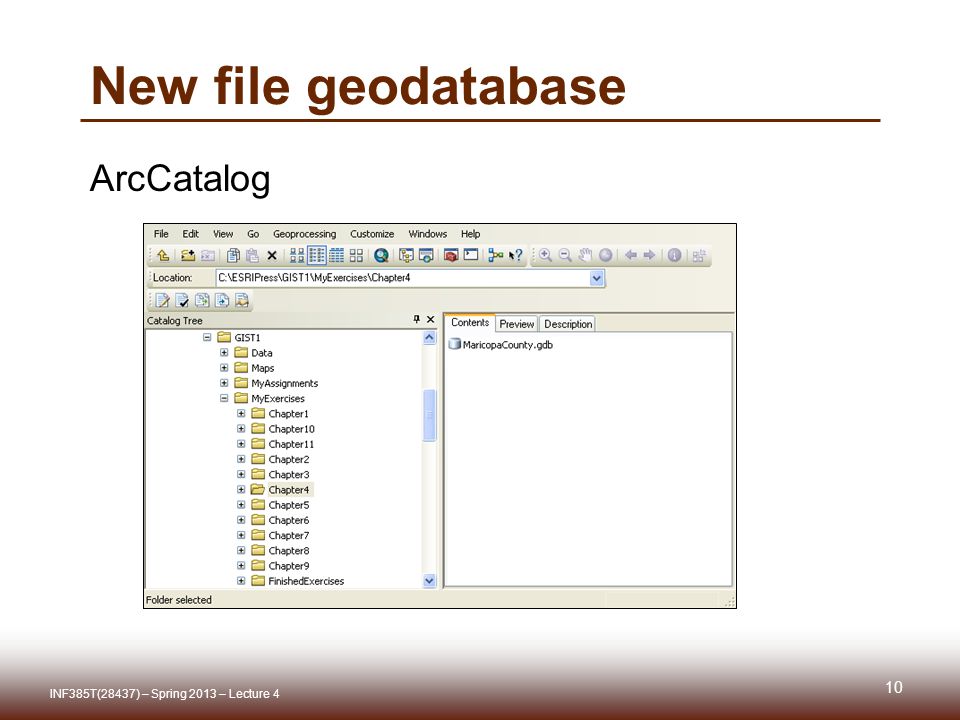960x720 pixels.
Task: Click the metadata properties icon
Action: [x=242, y=300]
